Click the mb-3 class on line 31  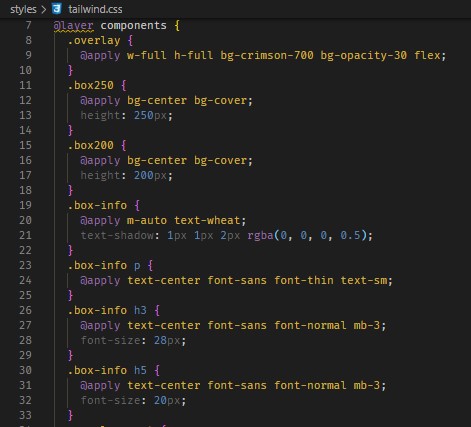tap(367, 385)
